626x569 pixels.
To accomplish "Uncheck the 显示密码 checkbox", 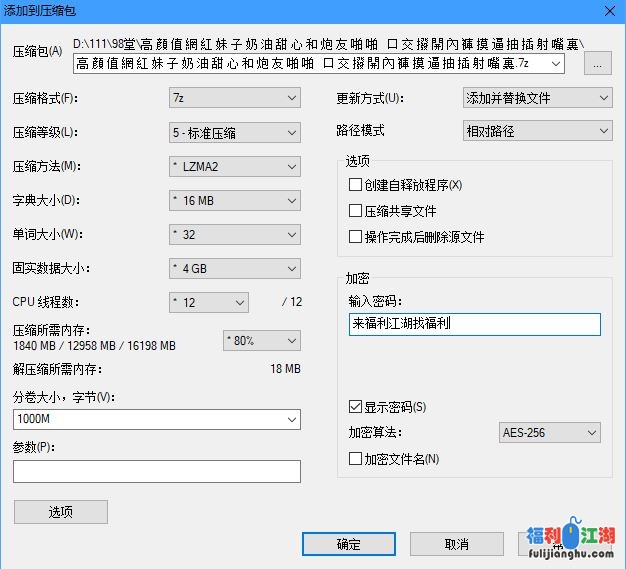I will coord(355,407).
